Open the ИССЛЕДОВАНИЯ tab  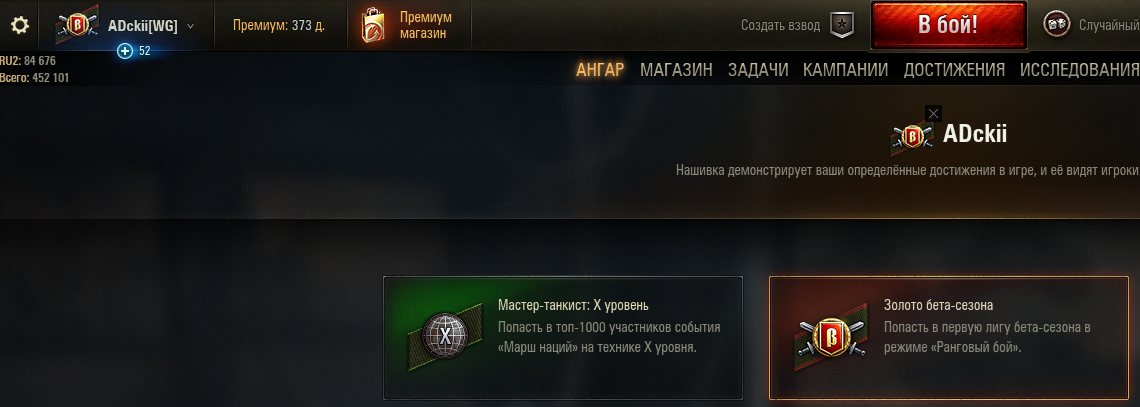pyautogui.click(x=1080, y=70)
